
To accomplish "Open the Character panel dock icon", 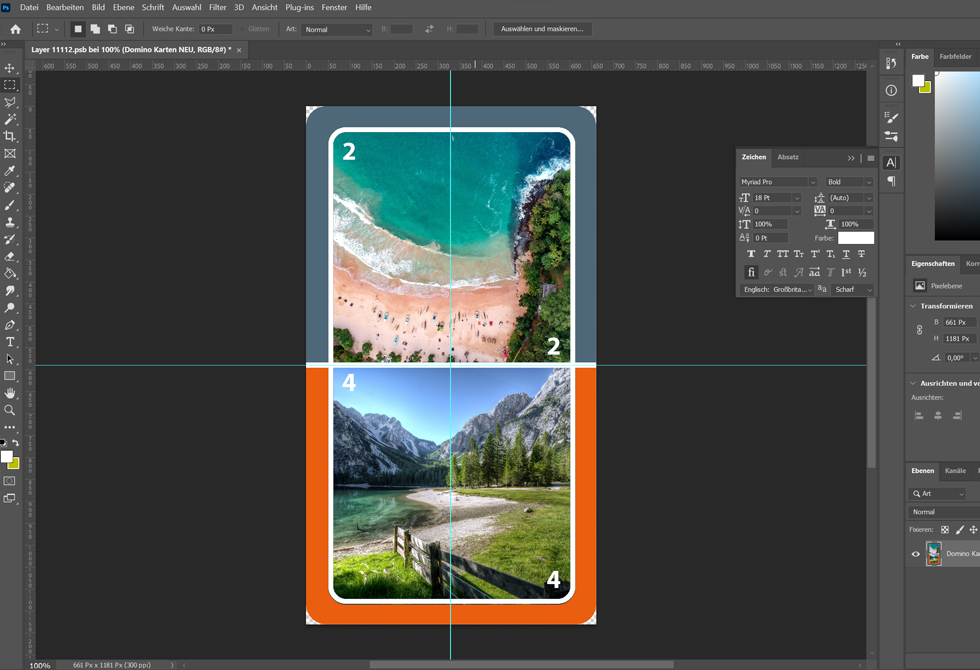I will 891,162.
